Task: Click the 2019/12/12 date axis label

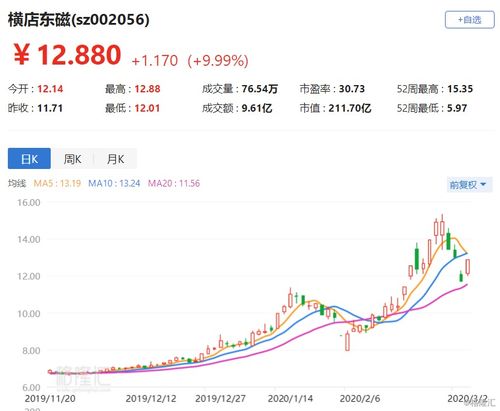Action: [x=151, y=399]
